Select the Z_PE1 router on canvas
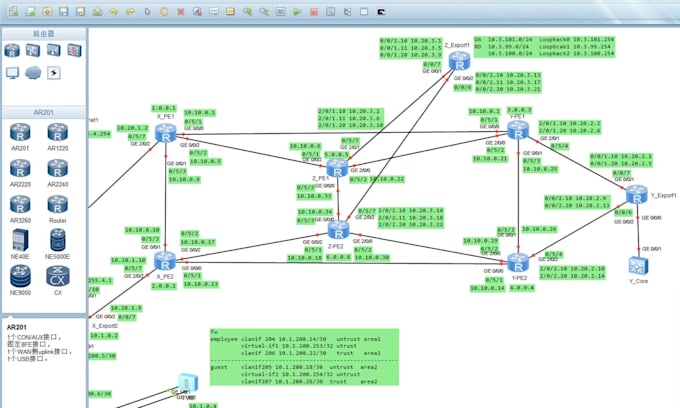Image resolution: width=680 pixels, height=408 pixels. click(337, 168)
